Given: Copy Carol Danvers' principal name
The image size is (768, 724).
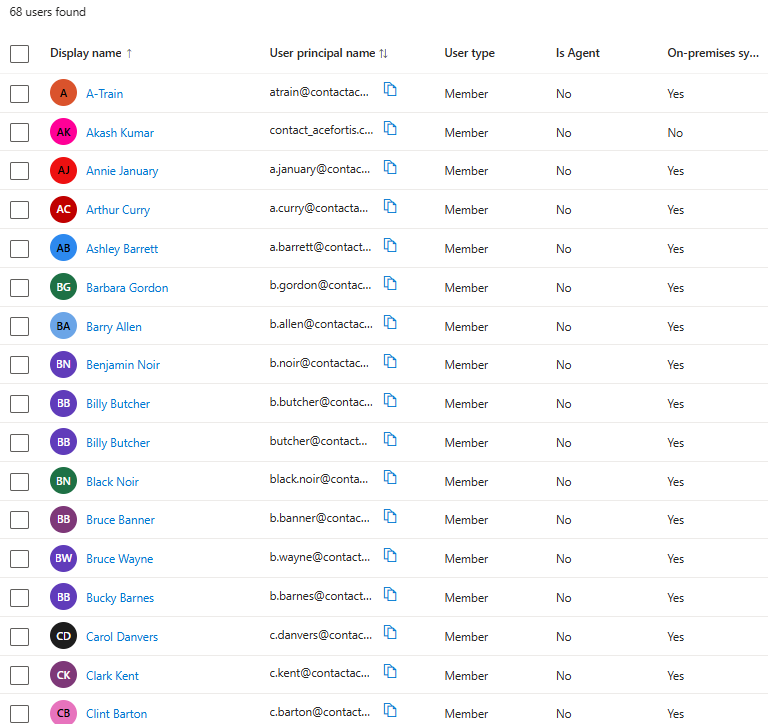Looking at the screenshot, I should [x=390, y=633].
